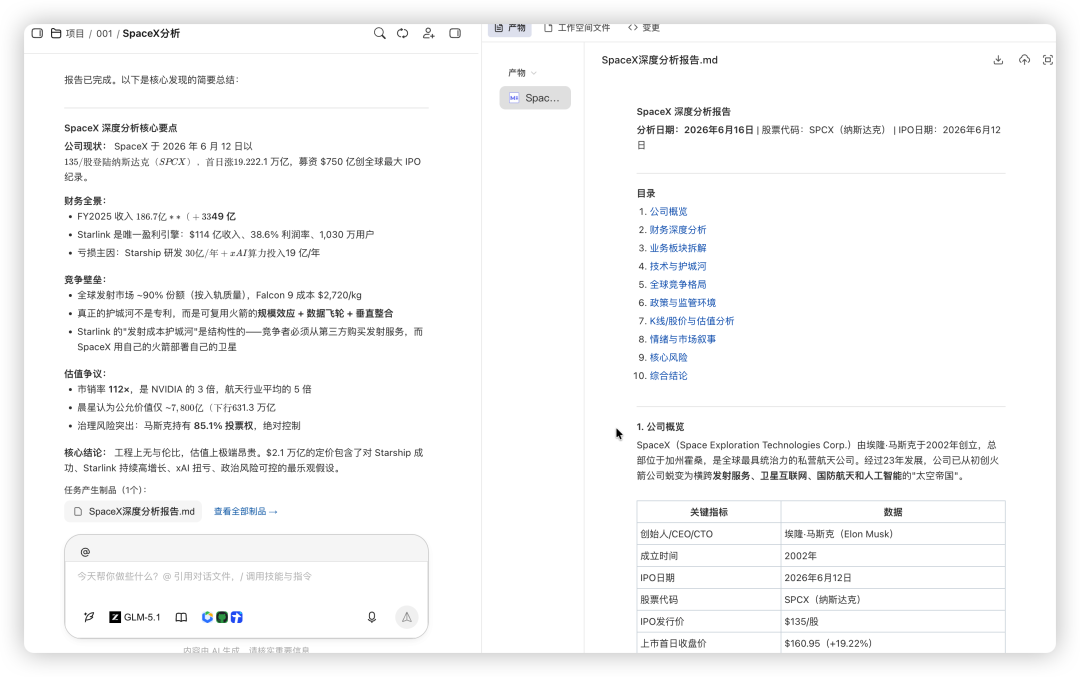Viewport: 1080px width, 677px height.
Task: Click table cell SPCX（纳斯达克）
Action: 893,599
